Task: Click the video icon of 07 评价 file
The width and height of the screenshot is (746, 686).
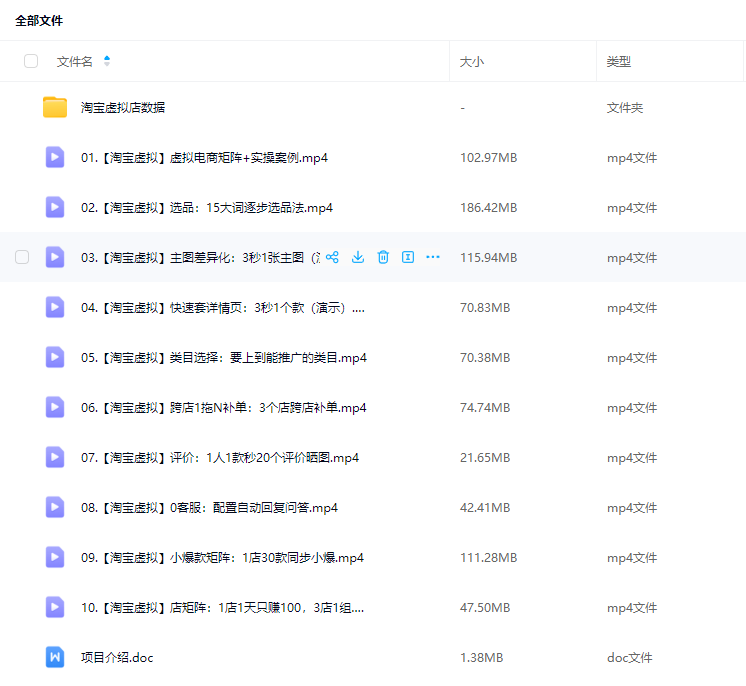Action: (55, 457)
